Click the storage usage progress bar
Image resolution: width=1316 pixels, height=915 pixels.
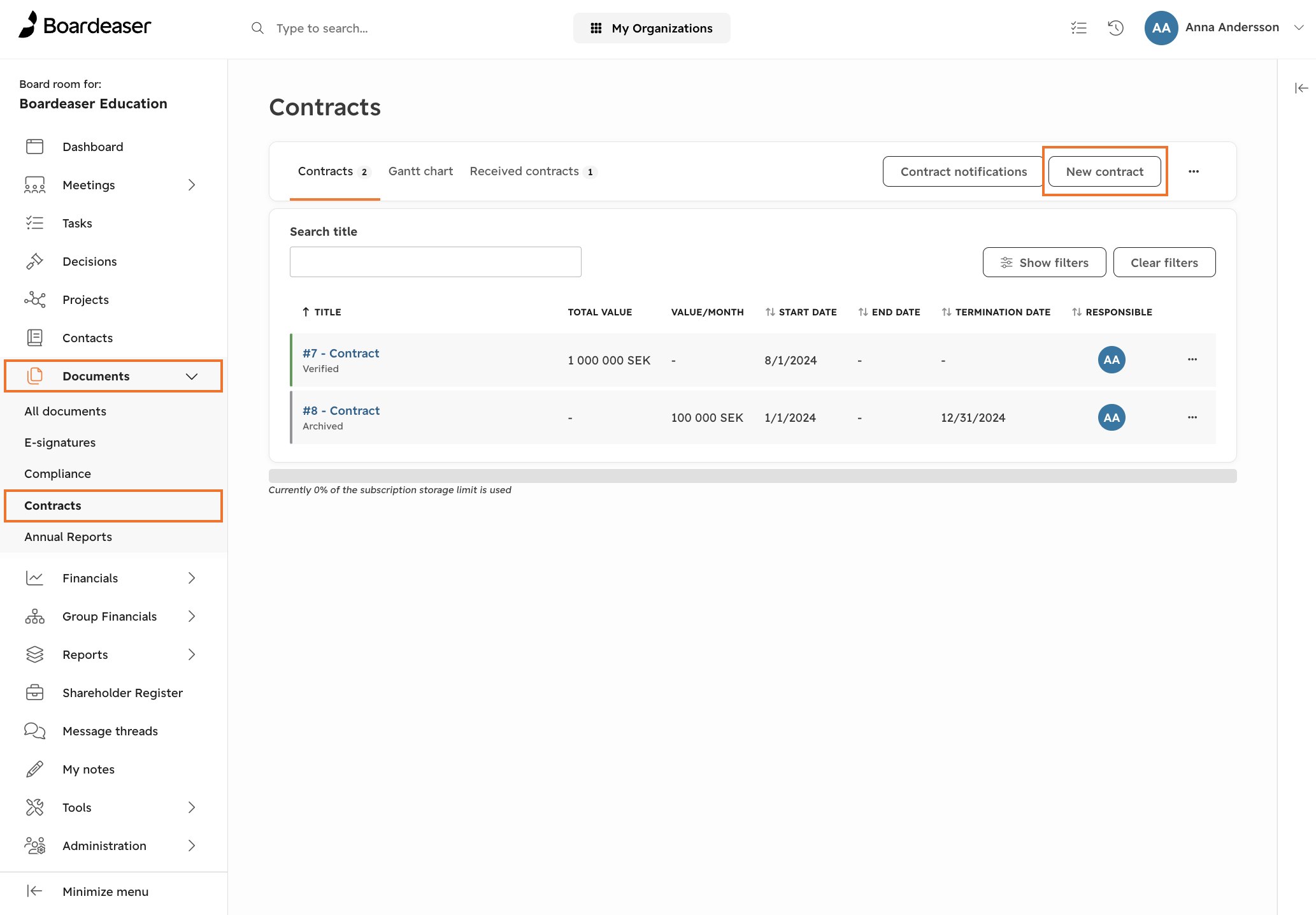click(752, 476)
